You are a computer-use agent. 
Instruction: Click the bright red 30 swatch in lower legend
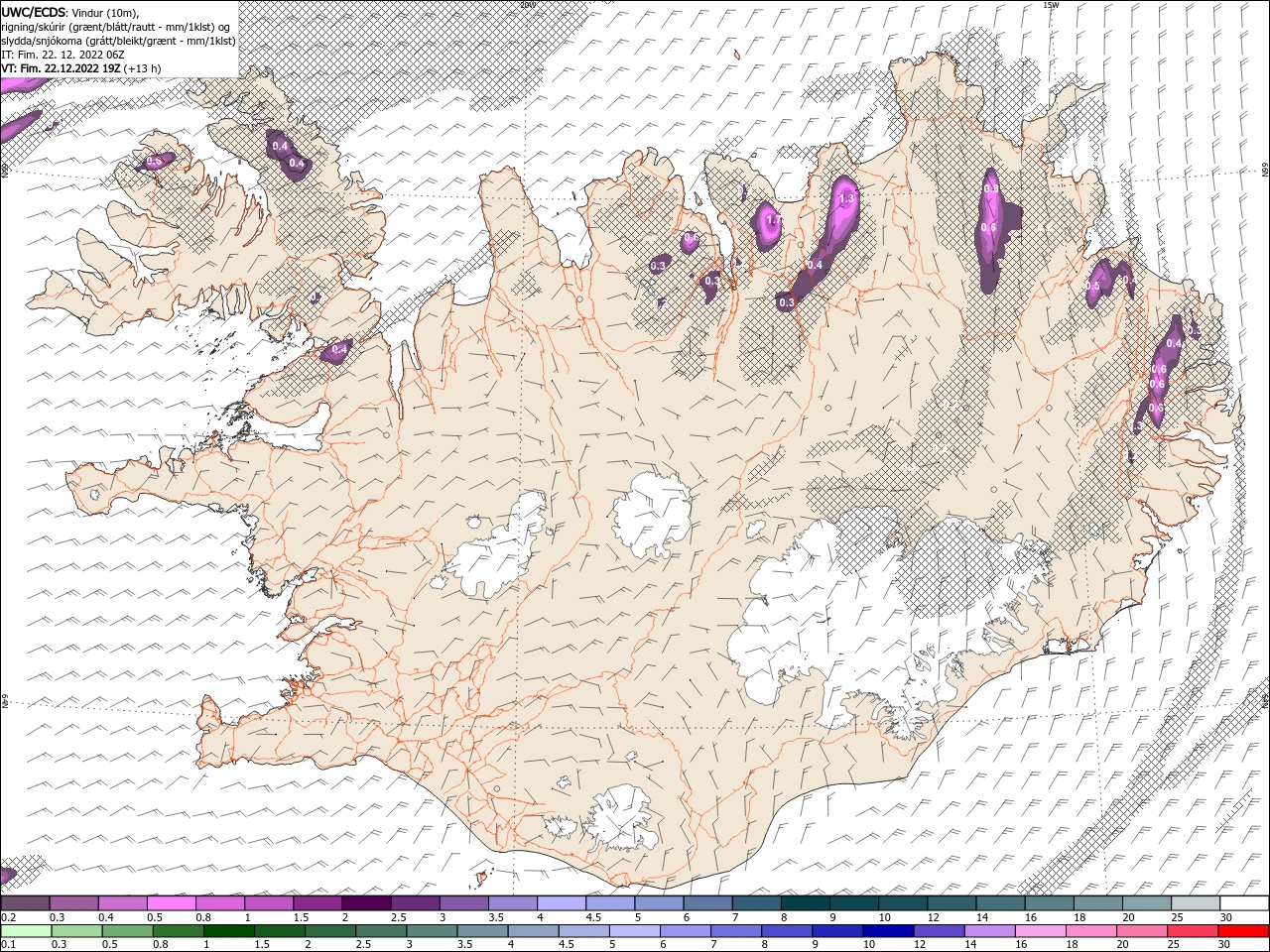(1243, 931)
